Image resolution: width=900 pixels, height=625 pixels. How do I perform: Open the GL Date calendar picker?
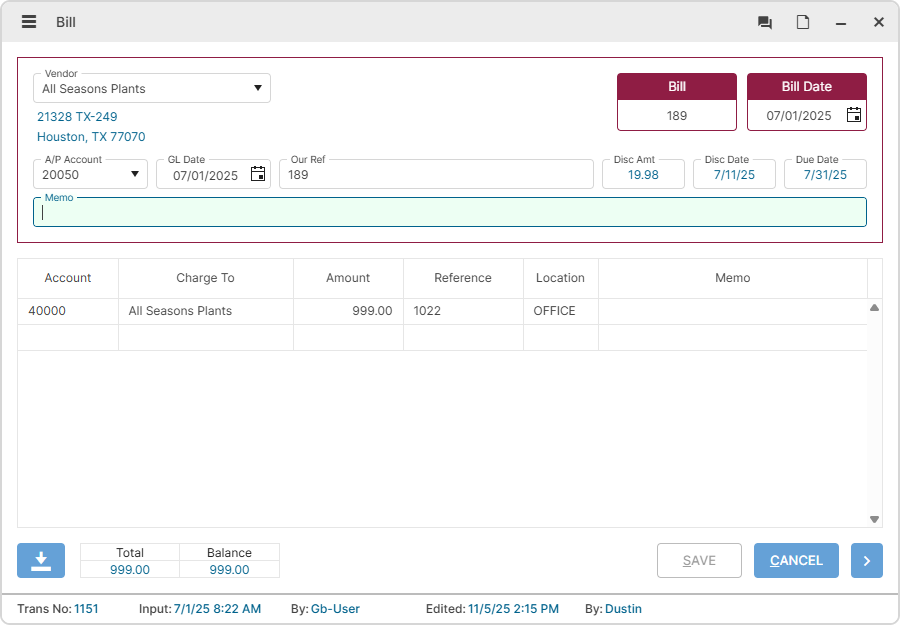tap(258, 174)
